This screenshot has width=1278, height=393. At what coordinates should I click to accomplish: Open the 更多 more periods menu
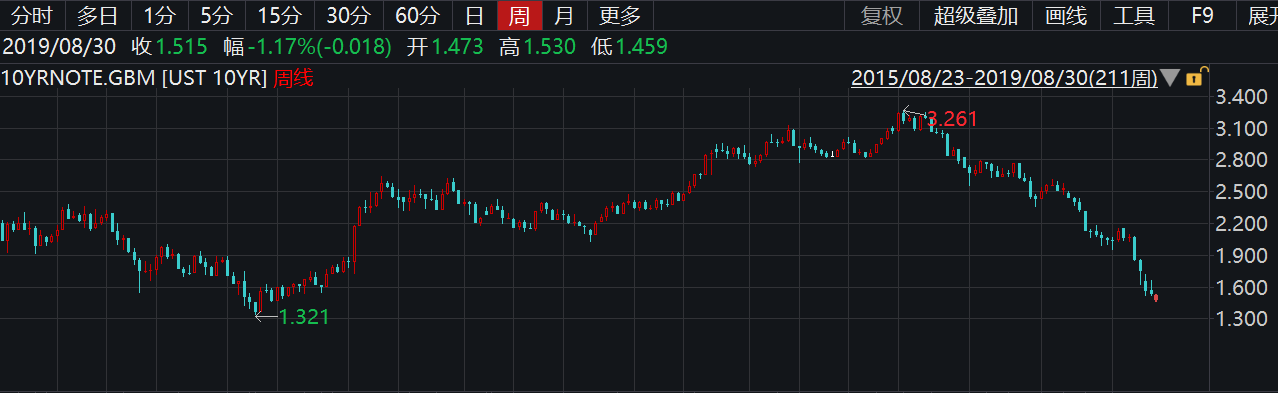point(620,15)
